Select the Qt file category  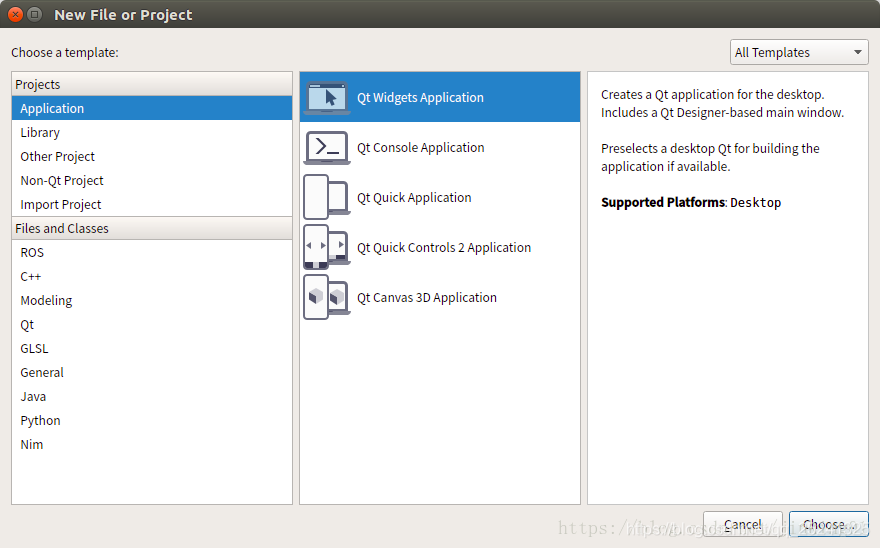pyautogui.click(x=152, y=325)
